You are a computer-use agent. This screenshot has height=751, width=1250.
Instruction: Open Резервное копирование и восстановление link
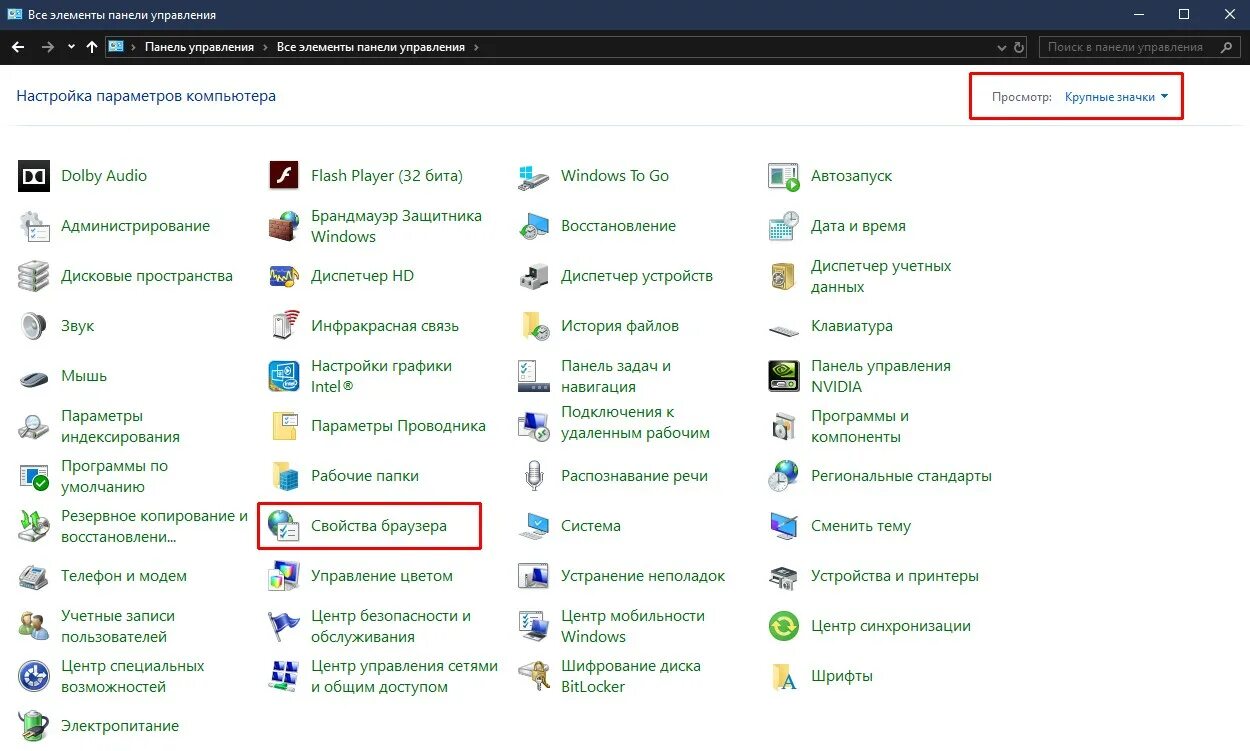coord(154,526)
